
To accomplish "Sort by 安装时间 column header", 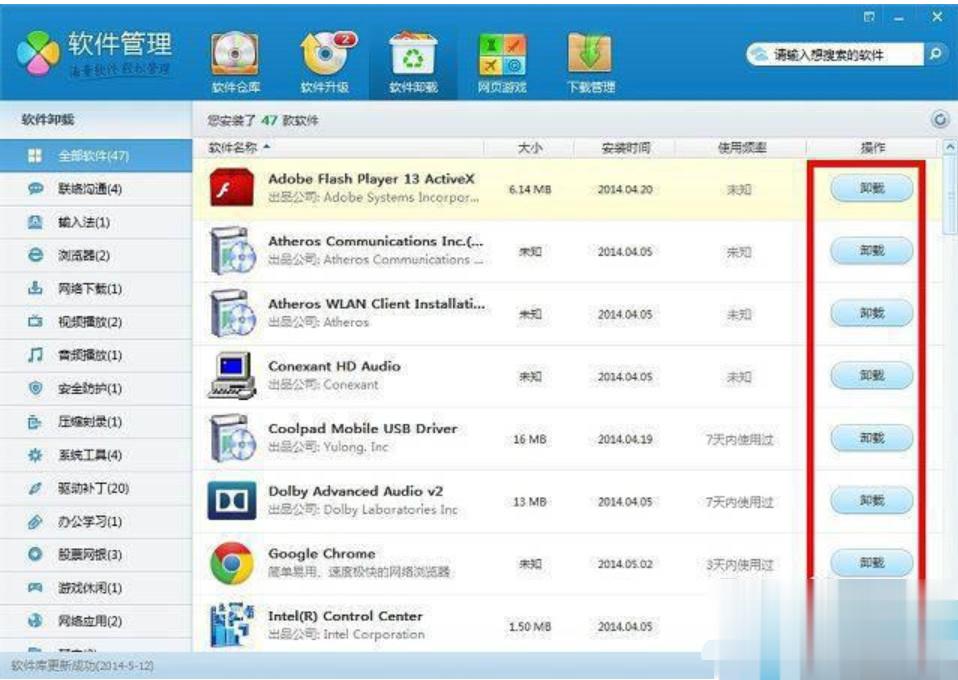I will pos(625,148).
